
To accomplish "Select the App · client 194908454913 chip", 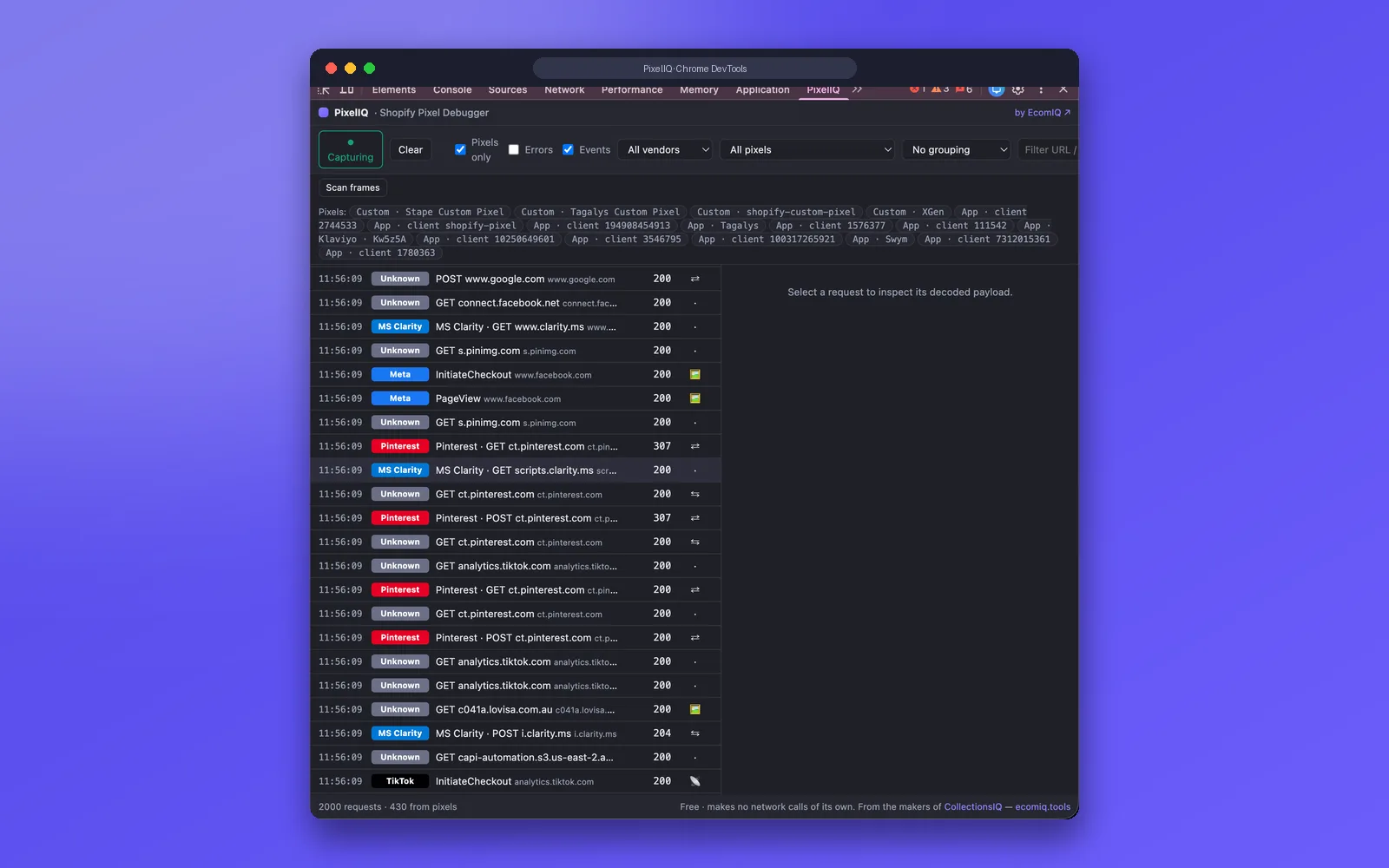I will click(x=602, y=226).
